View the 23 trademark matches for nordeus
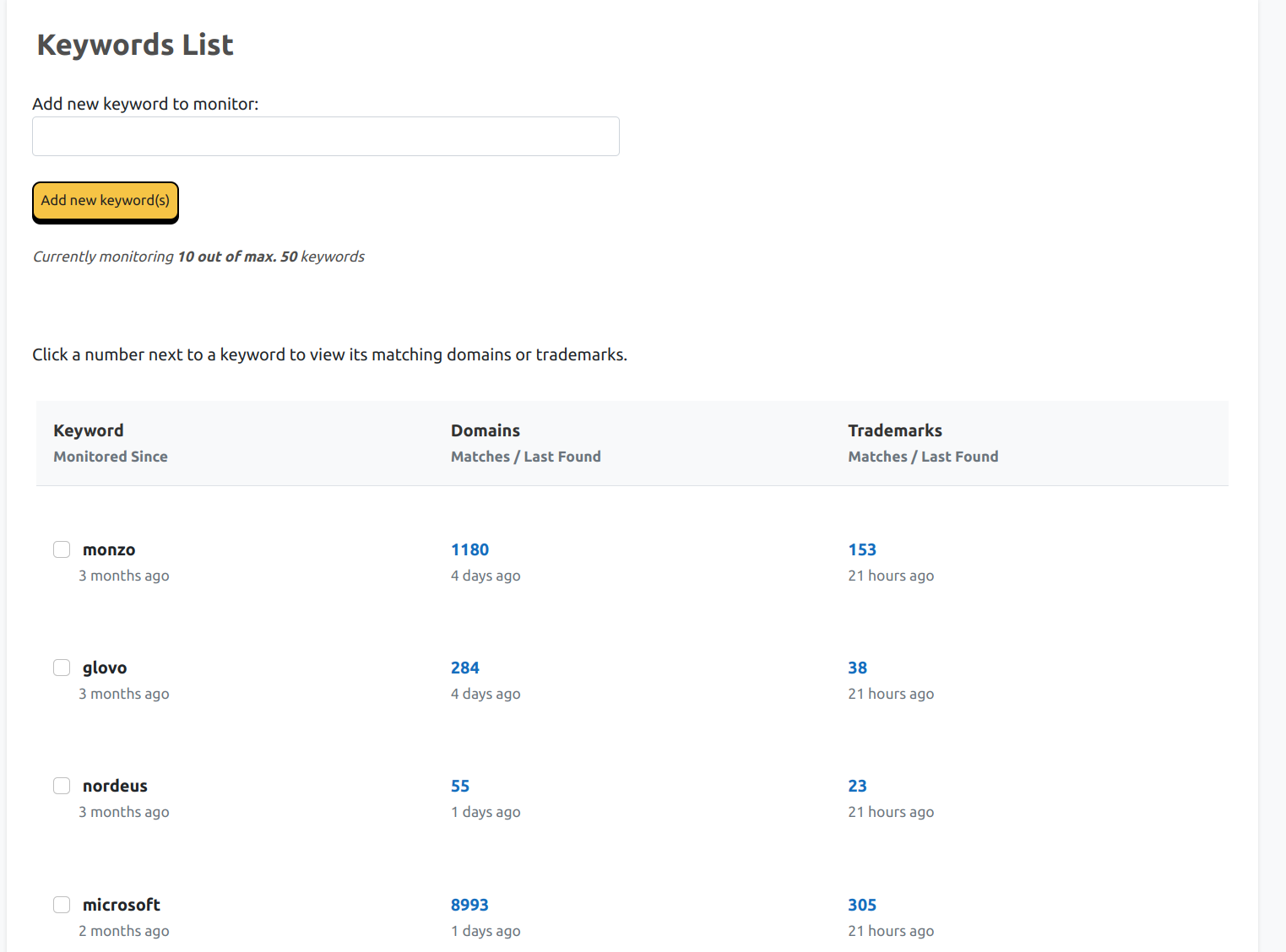Image resolution: width=1286 pixels, height=952 pixels. click(857, 786)
